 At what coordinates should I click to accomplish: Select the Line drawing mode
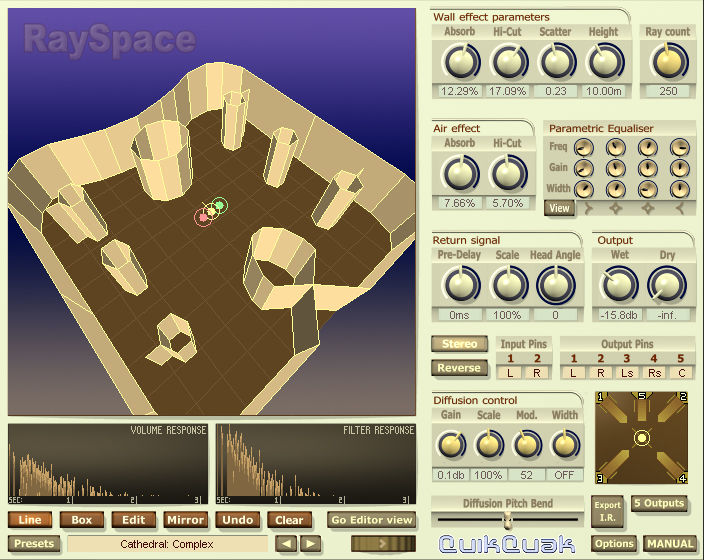tap(30, 520)
